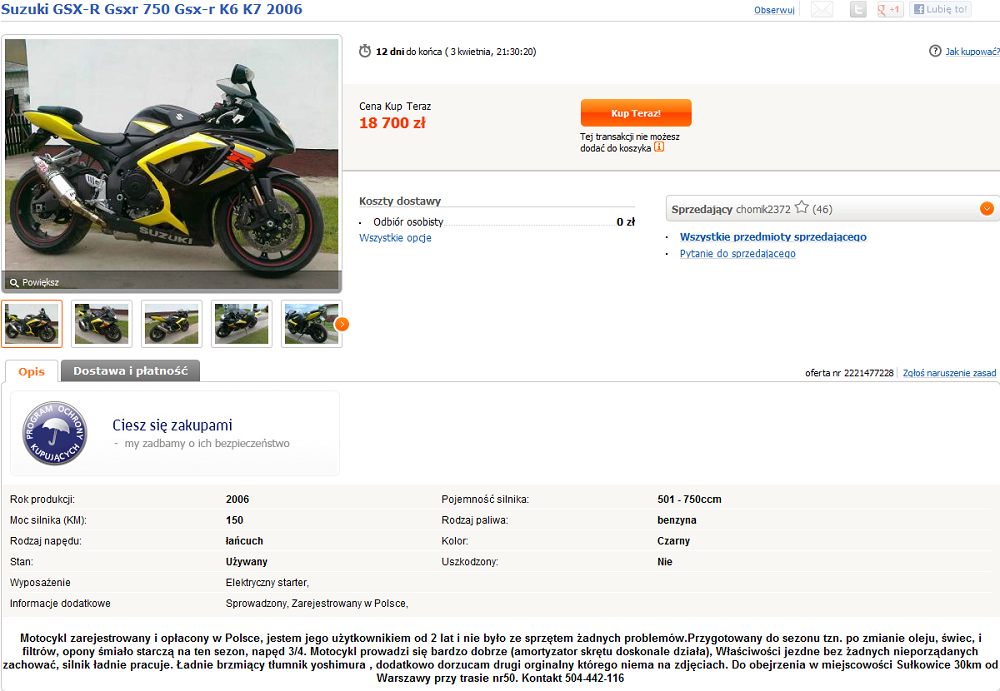
Task: Show next thumbnails with orange arrow
Action: click(x=342, y=324)
